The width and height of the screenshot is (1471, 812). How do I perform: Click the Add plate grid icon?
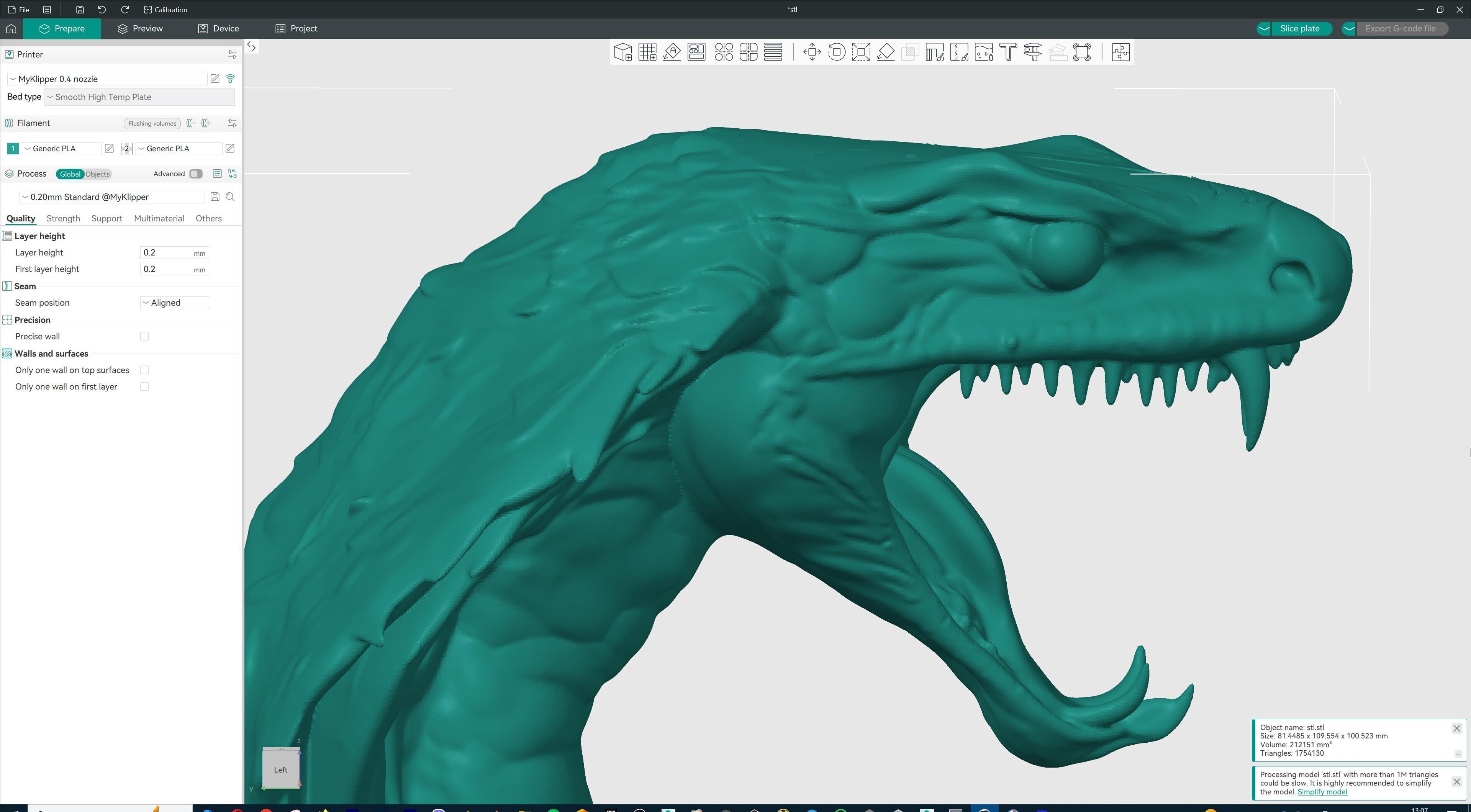click(647, 52)
